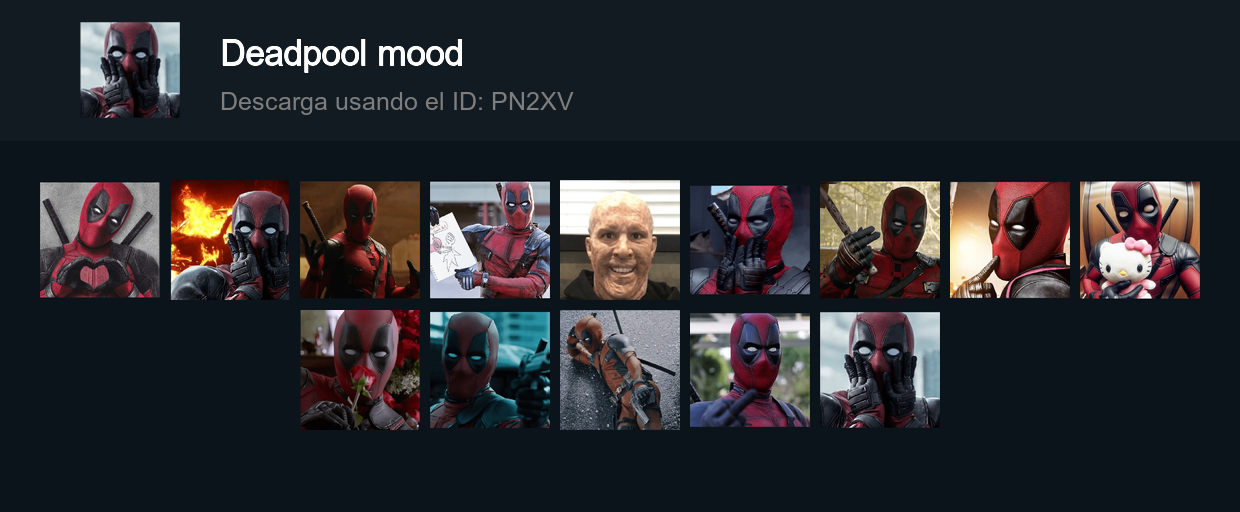The height and width of the screenshot is (512, 1240).
Task: Select Deadpool holding a crayon drawing sticker
Action: tap(490, 240)
